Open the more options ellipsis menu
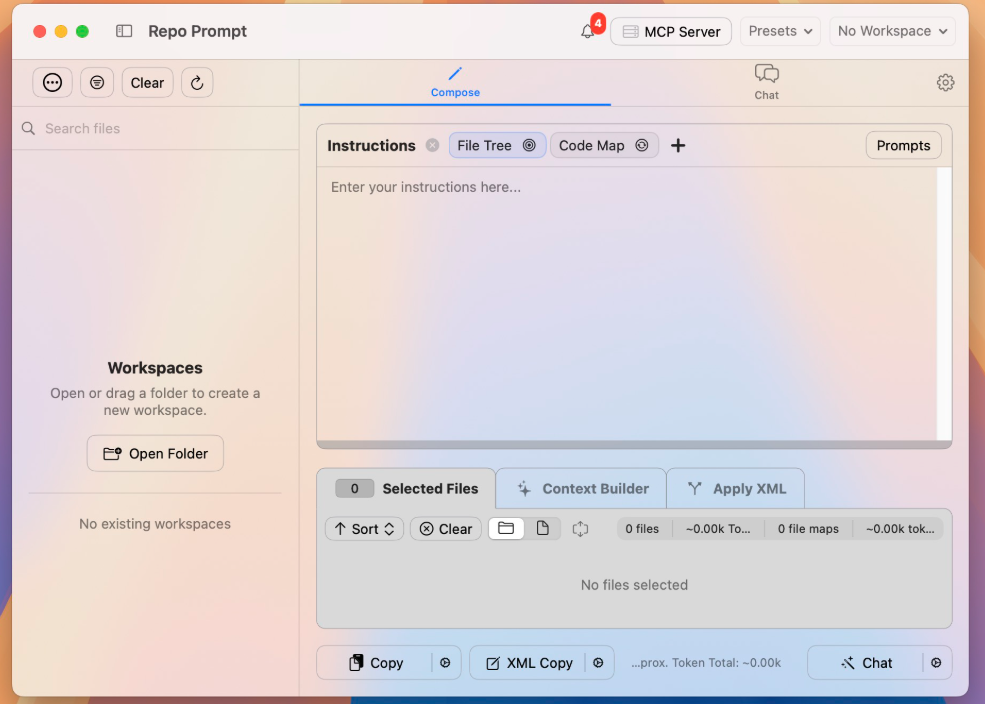Viewport: 985px width, 704px height. click(52, 83)
